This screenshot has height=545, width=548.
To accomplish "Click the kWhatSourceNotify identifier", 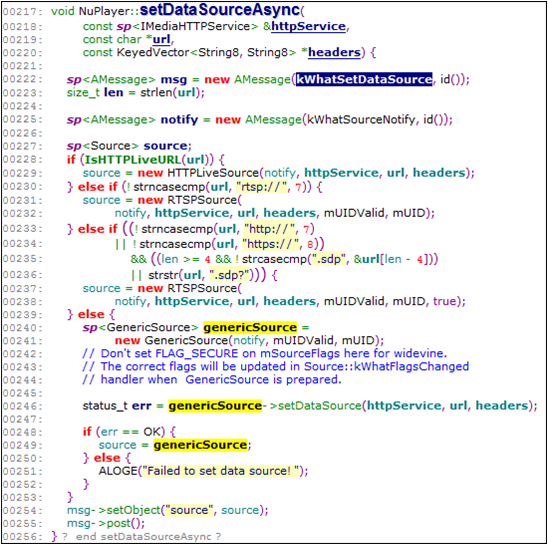I will (x=361, y=120).
